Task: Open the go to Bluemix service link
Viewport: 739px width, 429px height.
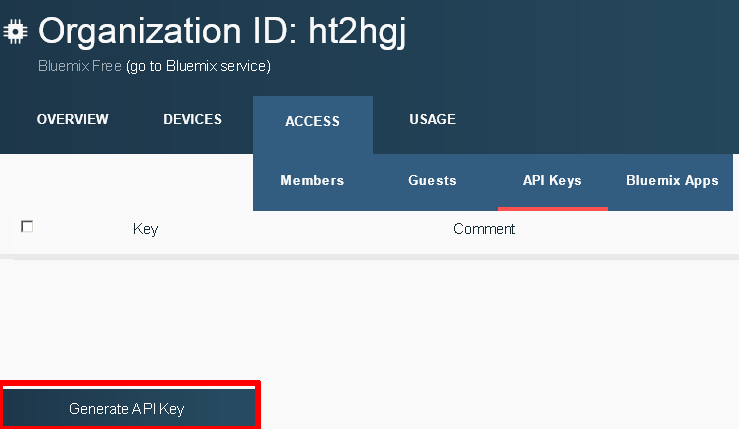Action: [198, 66]
